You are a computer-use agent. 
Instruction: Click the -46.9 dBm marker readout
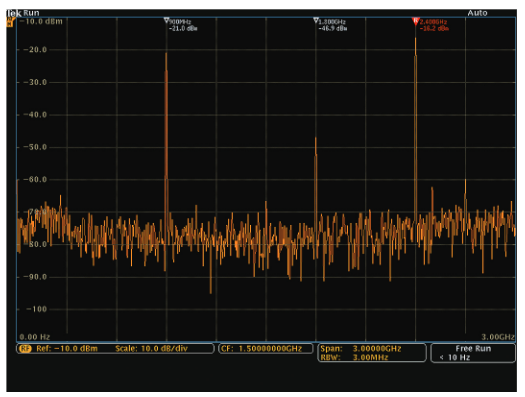click(332, 29)
